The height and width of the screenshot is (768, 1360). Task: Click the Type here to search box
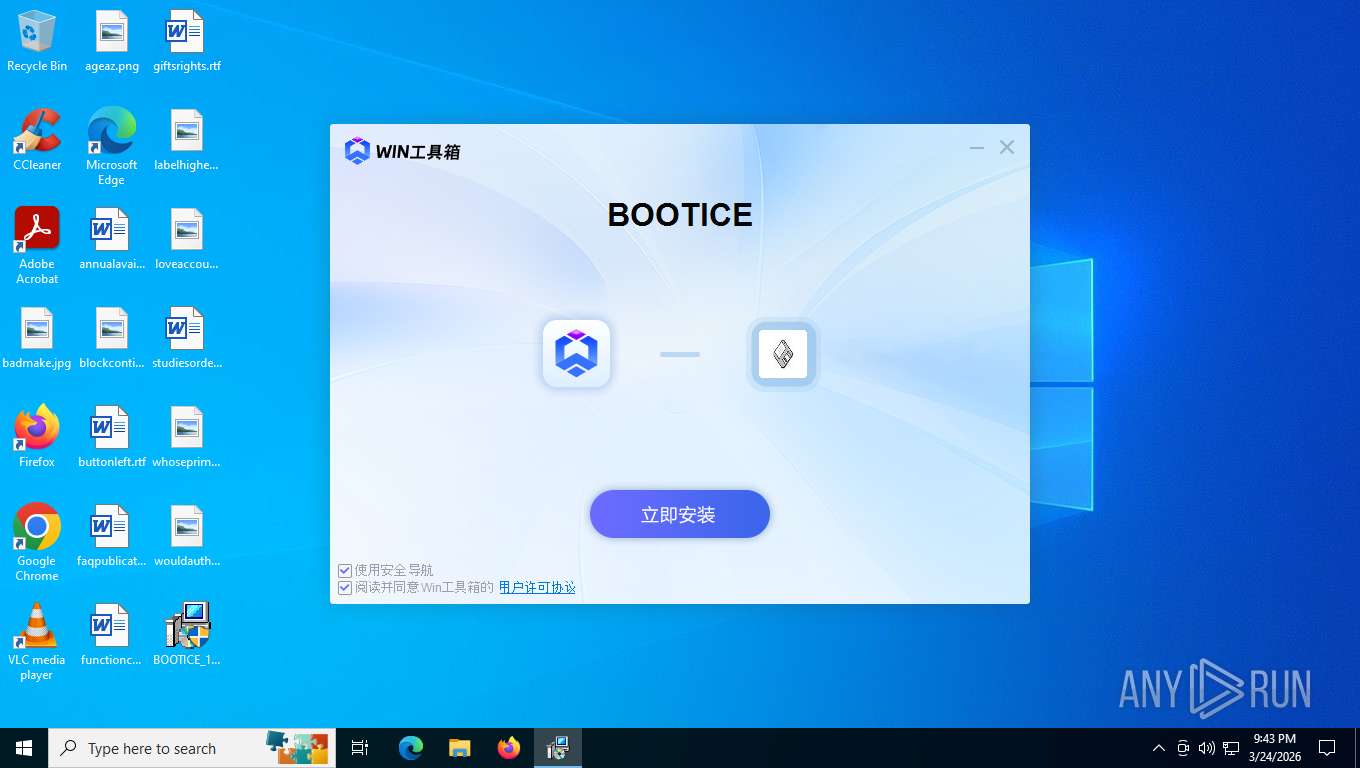coord(192,748)
